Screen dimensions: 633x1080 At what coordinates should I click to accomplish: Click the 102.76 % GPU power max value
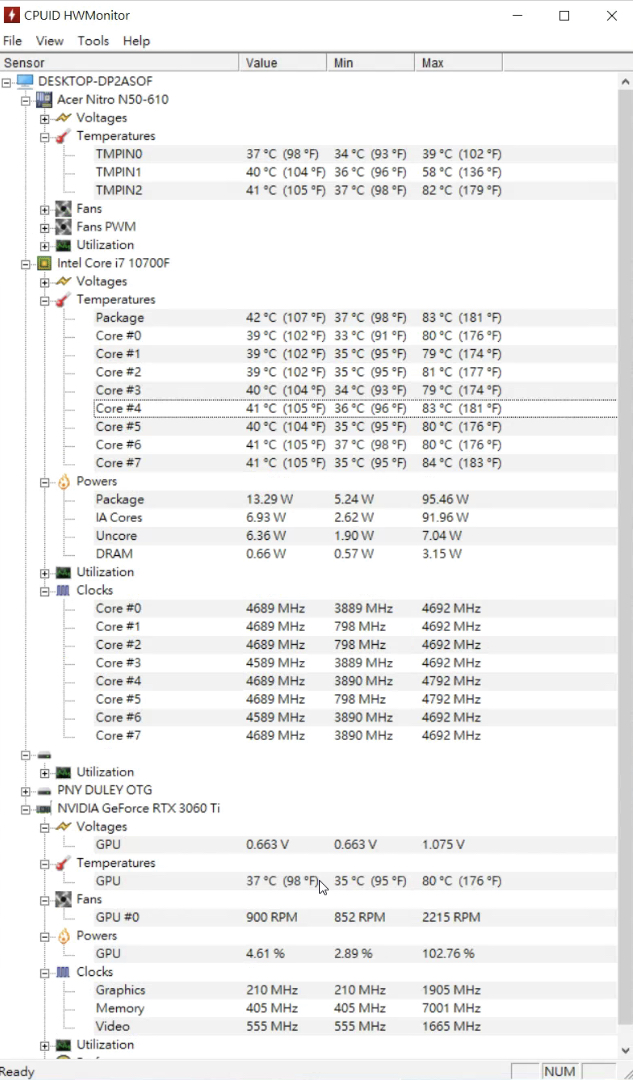(448, 954)
